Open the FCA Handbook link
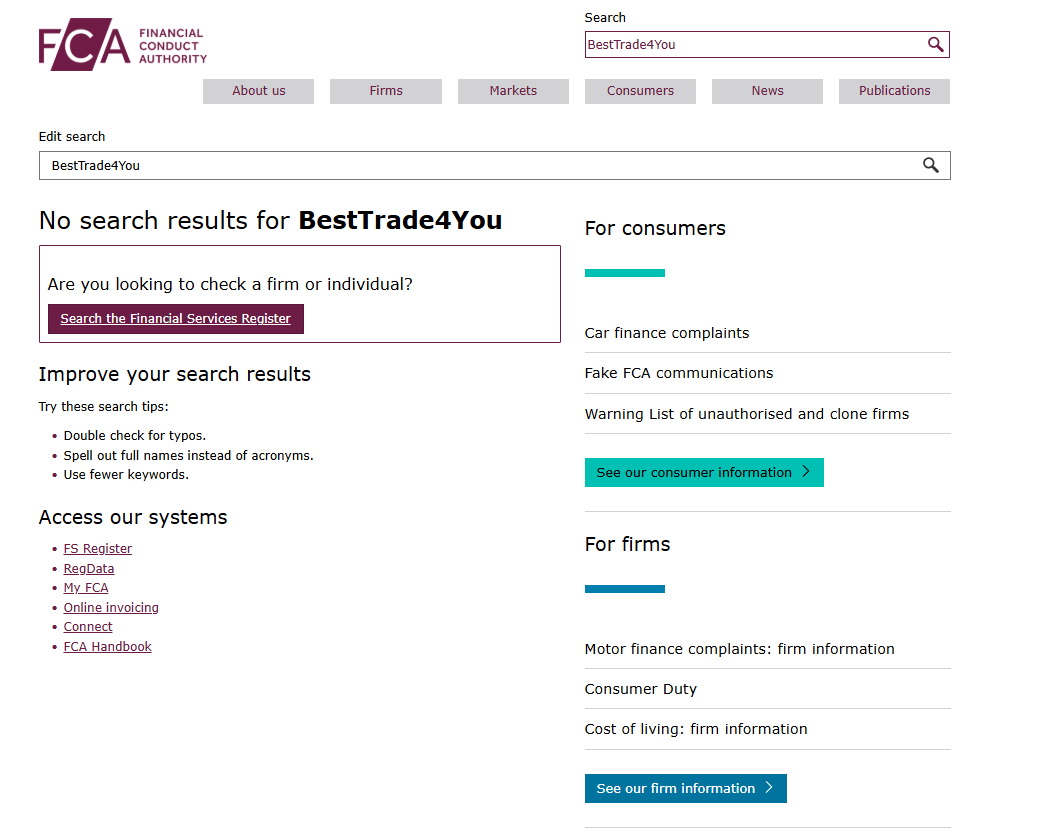The width and height of the screenshot is (1062, 835). pyautogui.click(x=108, y=647)
